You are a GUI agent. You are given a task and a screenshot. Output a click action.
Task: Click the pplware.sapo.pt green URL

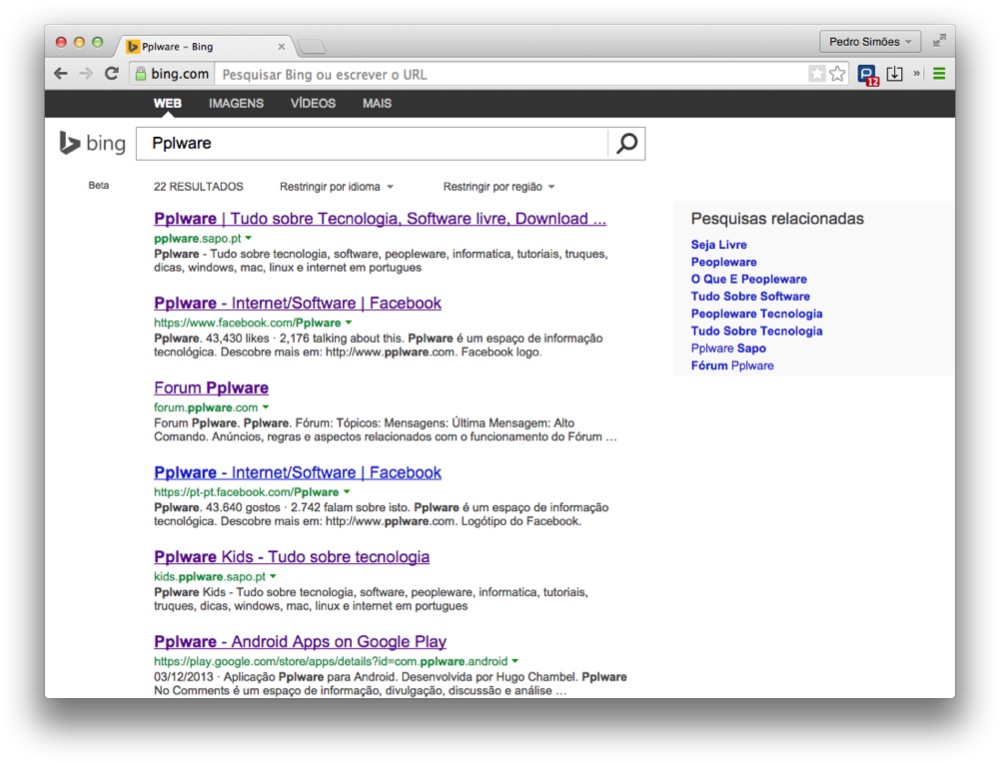[198, 238]
